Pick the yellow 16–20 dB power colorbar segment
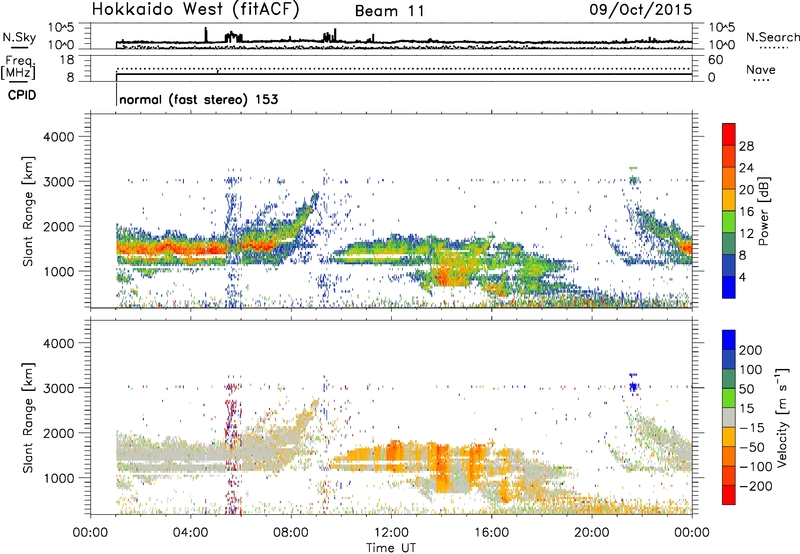The height and width of the screenshot is (554, 800). [729, 200]
